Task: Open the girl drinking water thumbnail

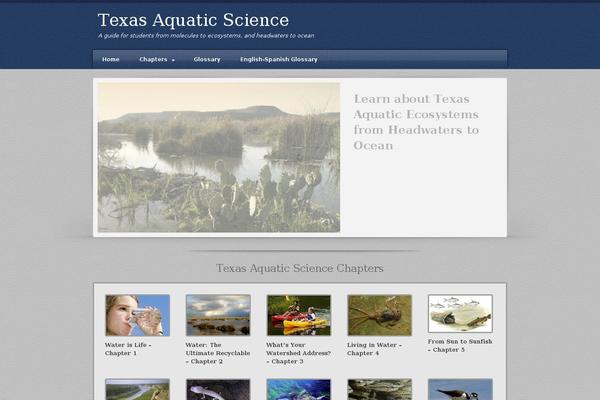Action: 138,315
